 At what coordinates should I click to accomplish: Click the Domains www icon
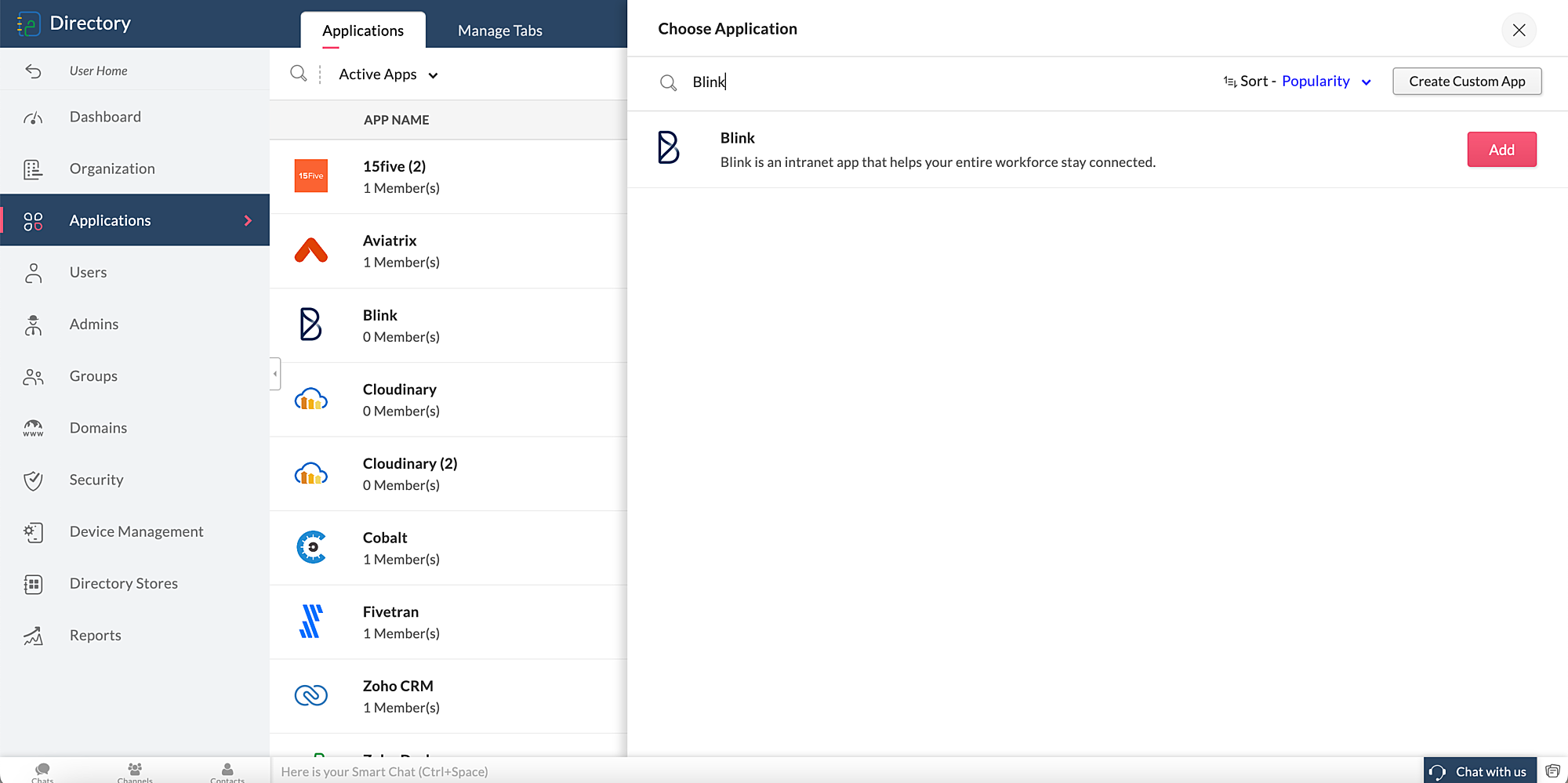point(33,428)
